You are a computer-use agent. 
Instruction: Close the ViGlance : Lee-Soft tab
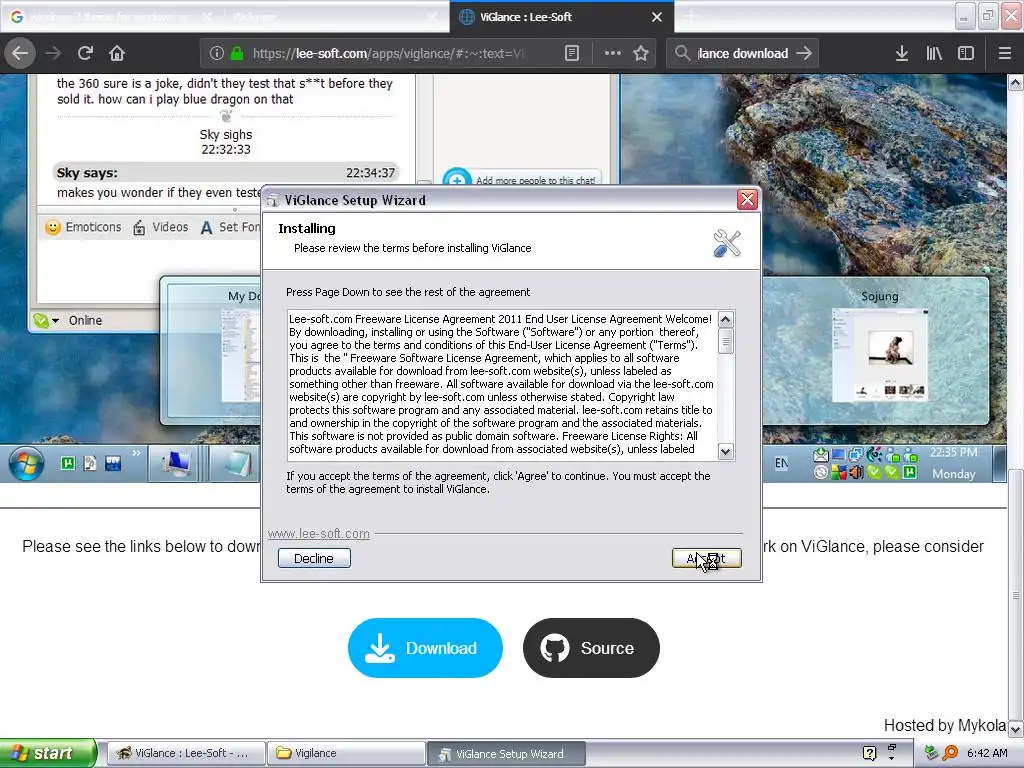click(x=657, y=17)
